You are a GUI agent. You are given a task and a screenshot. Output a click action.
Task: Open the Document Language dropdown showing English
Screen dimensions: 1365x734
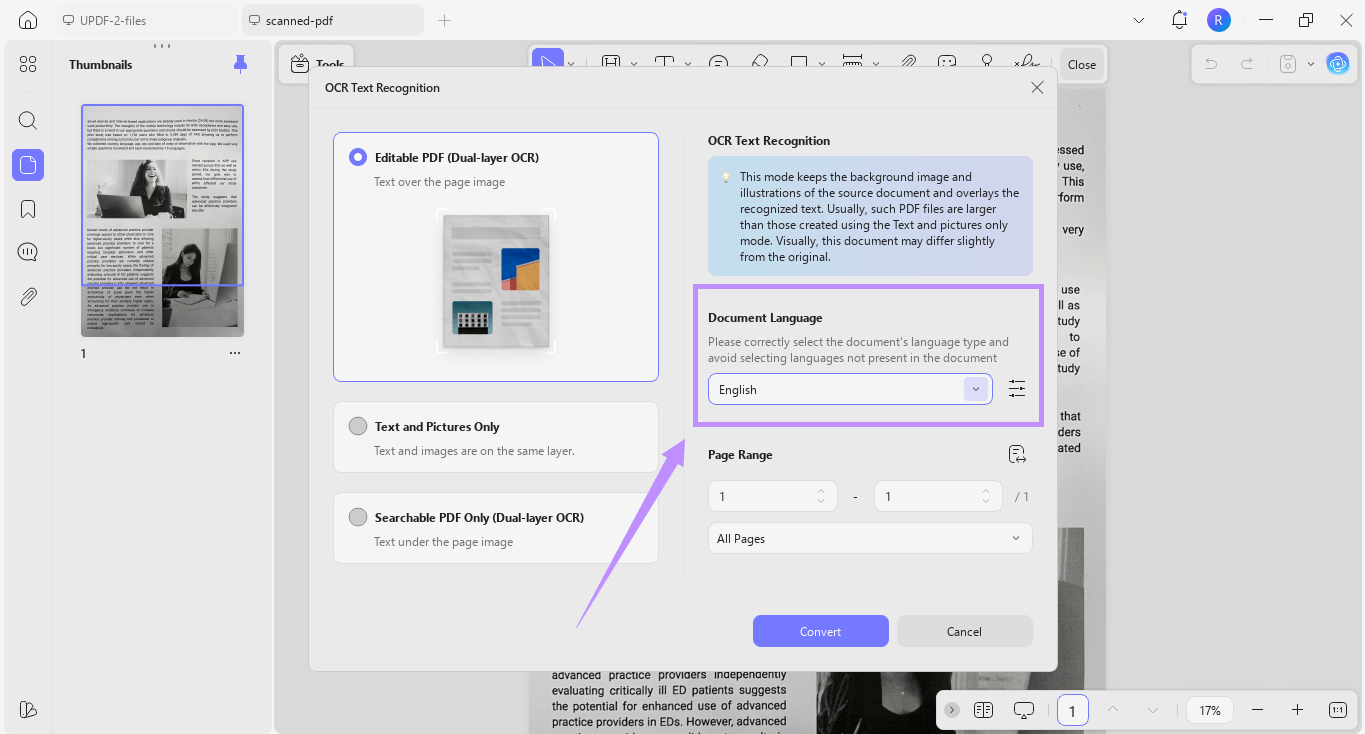point(849,389)
